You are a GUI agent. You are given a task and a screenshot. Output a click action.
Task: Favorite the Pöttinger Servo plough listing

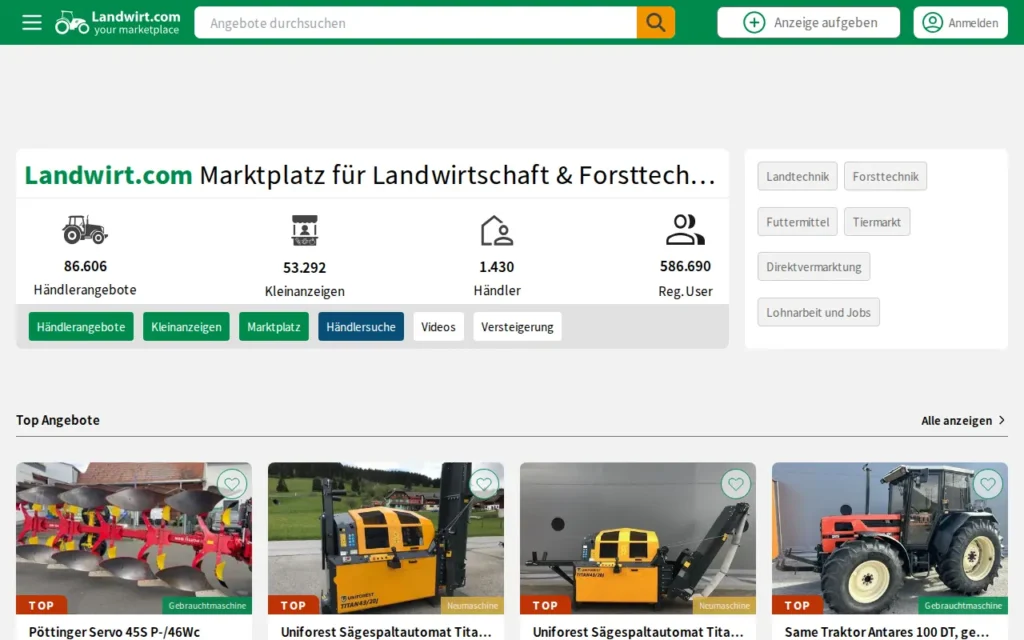pos(231,484)
